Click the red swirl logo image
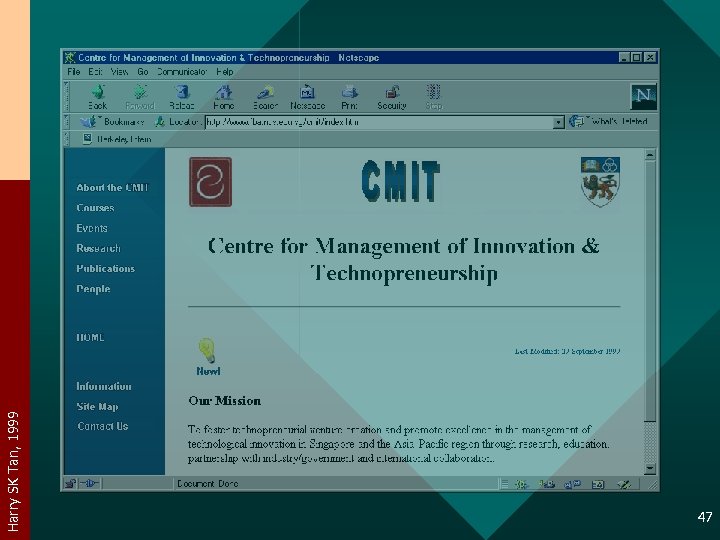Viewport: 720px width, 540px height. [x=210, y=182]
